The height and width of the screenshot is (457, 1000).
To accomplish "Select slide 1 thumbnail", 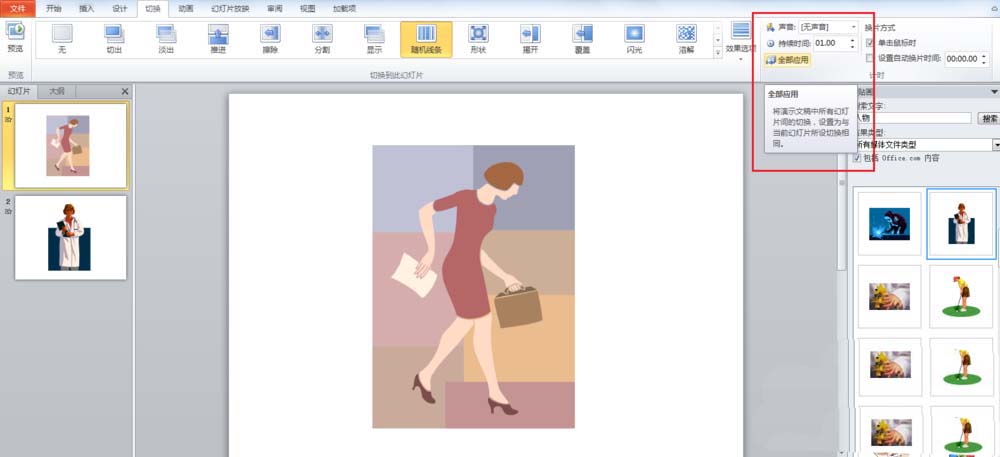I will coord(70,145).
